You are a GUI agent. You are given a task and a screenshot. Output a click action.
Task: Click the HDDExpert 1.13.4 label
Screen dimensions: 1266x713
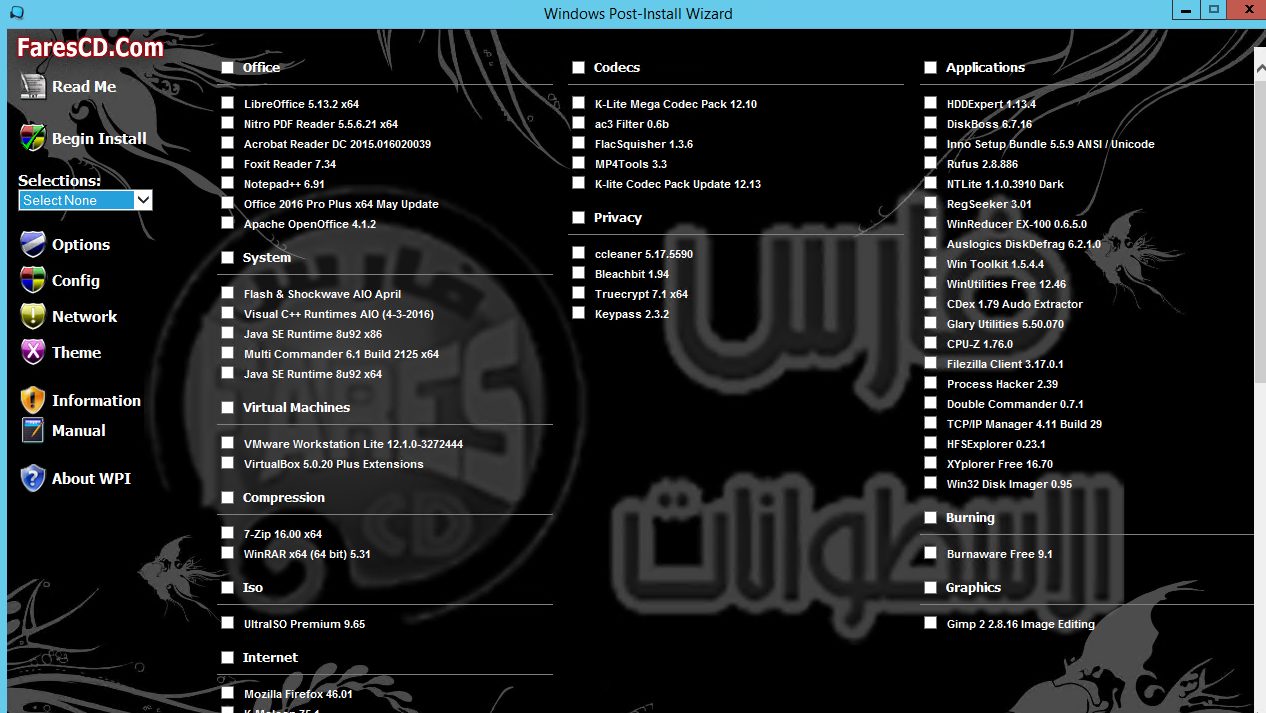click(991, 104)
